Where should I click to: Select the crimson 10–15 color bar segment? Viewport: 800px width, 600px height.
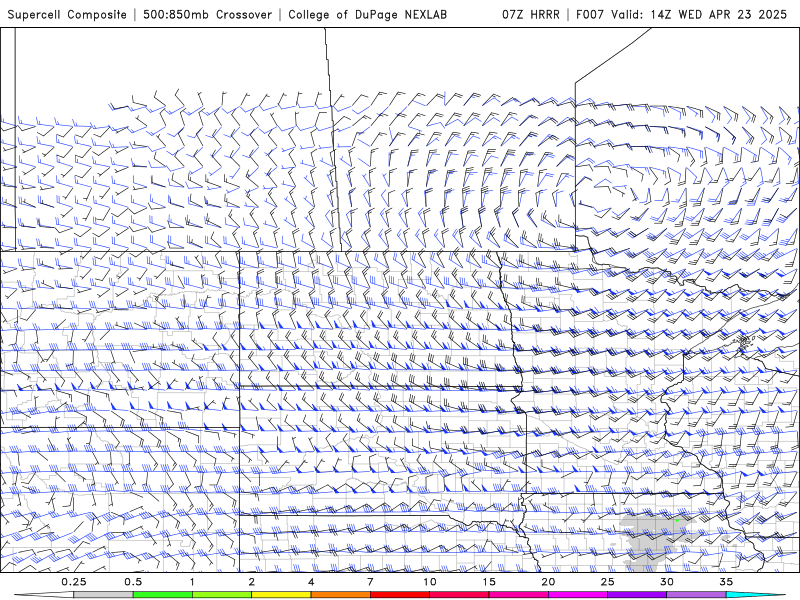(459, 595)
